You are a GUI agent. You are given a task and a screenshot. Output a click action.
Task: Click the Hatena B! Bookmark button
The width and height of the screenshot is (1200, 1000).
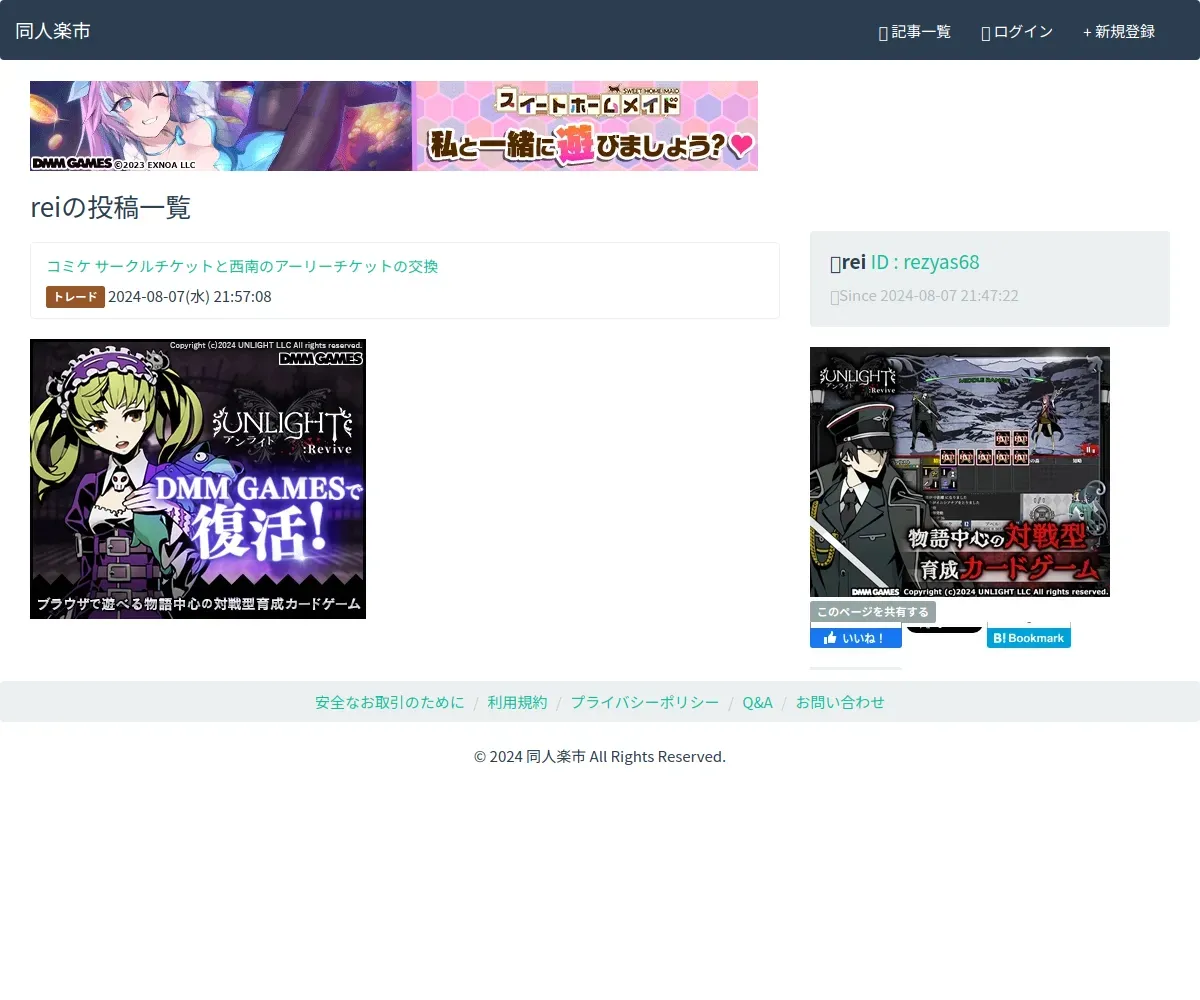point(1029,637)
